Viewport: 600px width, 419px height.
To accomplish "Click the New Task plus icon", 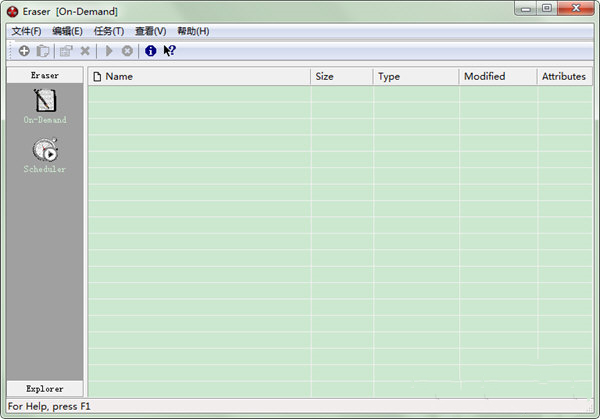I will pos(24,50).
